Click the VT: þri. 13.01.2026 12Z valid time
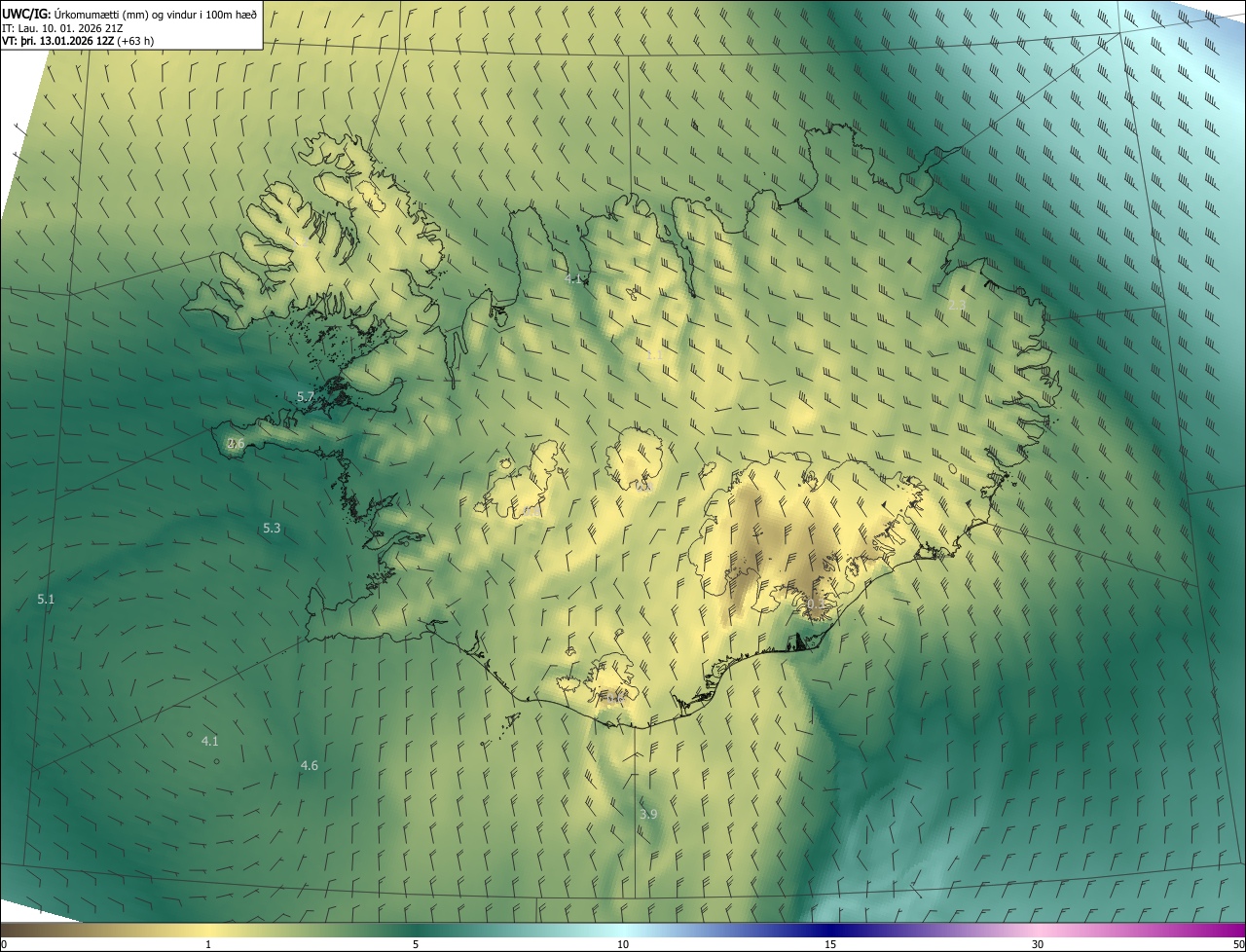 click(x=78, y=41)
